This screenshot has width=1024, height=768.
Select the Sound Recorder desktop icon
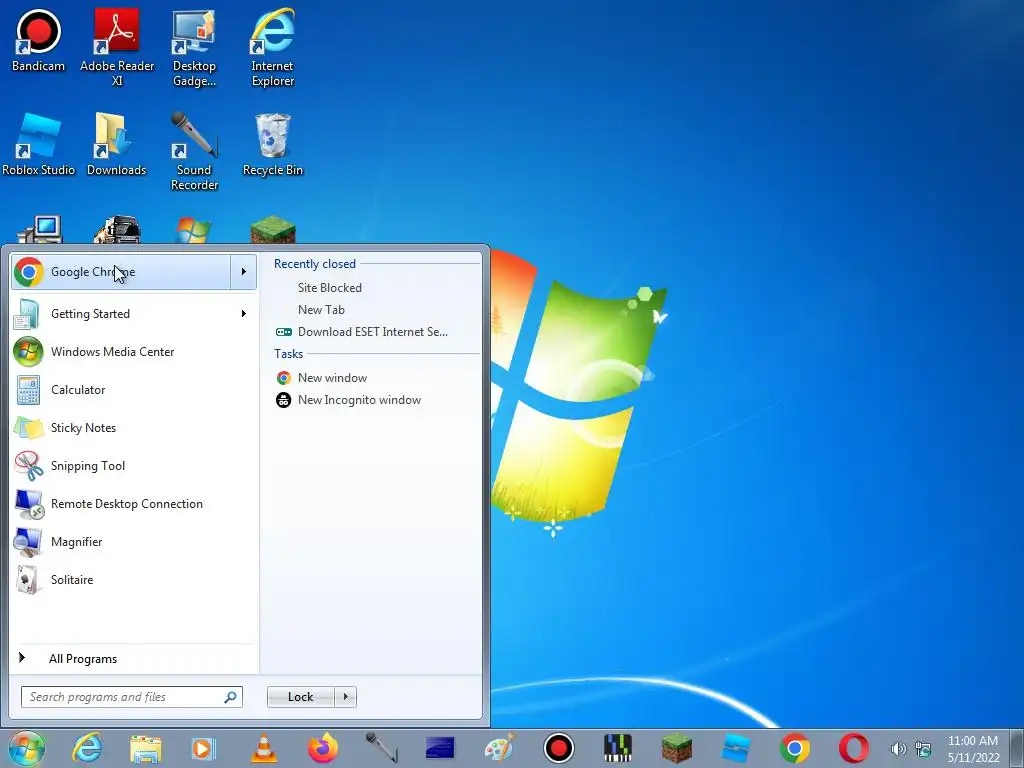click(x=194, y=151)
